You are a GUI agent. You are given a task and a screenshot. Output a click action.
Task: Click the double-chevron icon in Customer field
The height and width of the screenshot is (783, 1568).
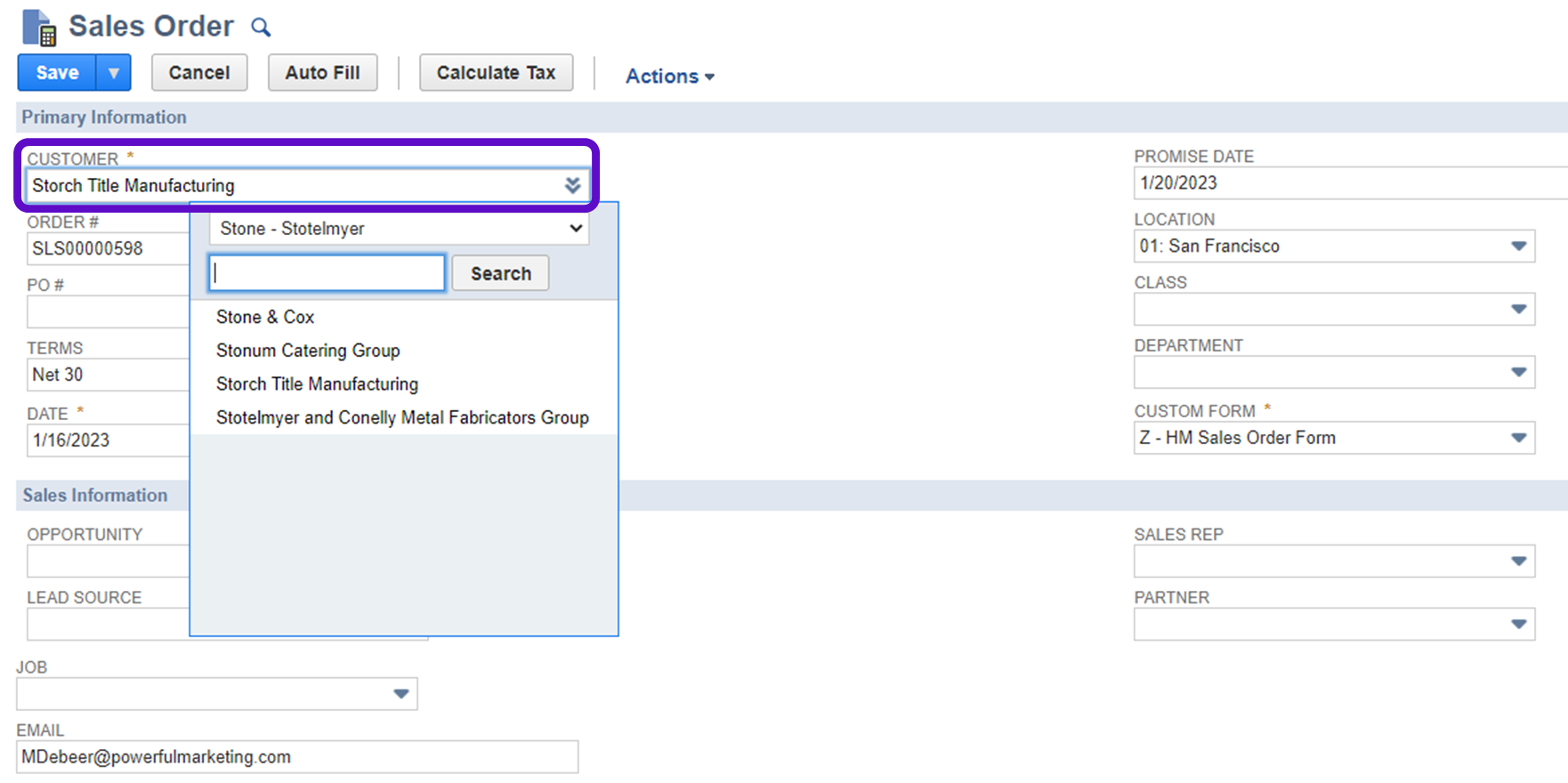572,185
